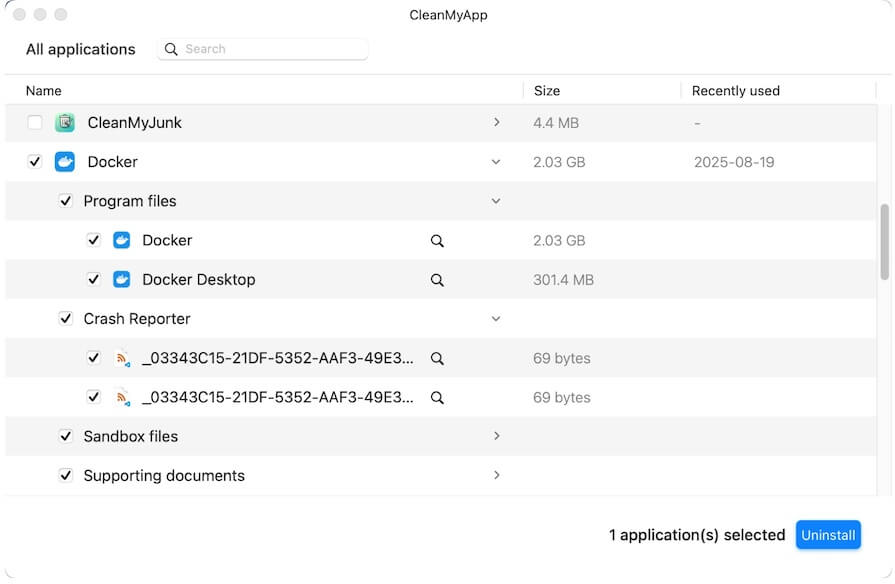Viewport: 895px width, 584px height.
Task: Click the All applications label
Action: [x=80, y=50]
